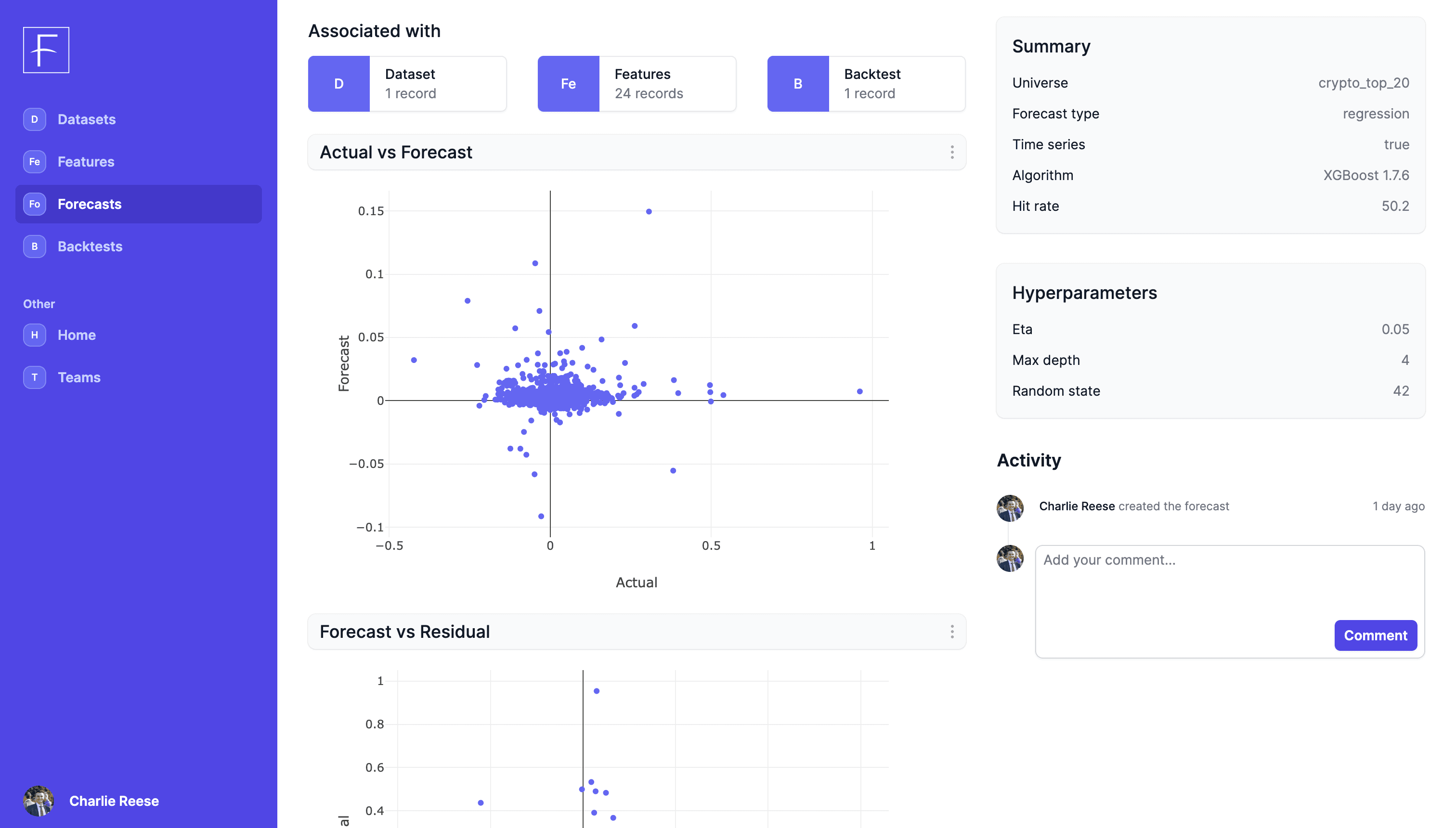Screen dimensions: 1456x828
Task: Open the Datasets page
Action: (139, 119)
